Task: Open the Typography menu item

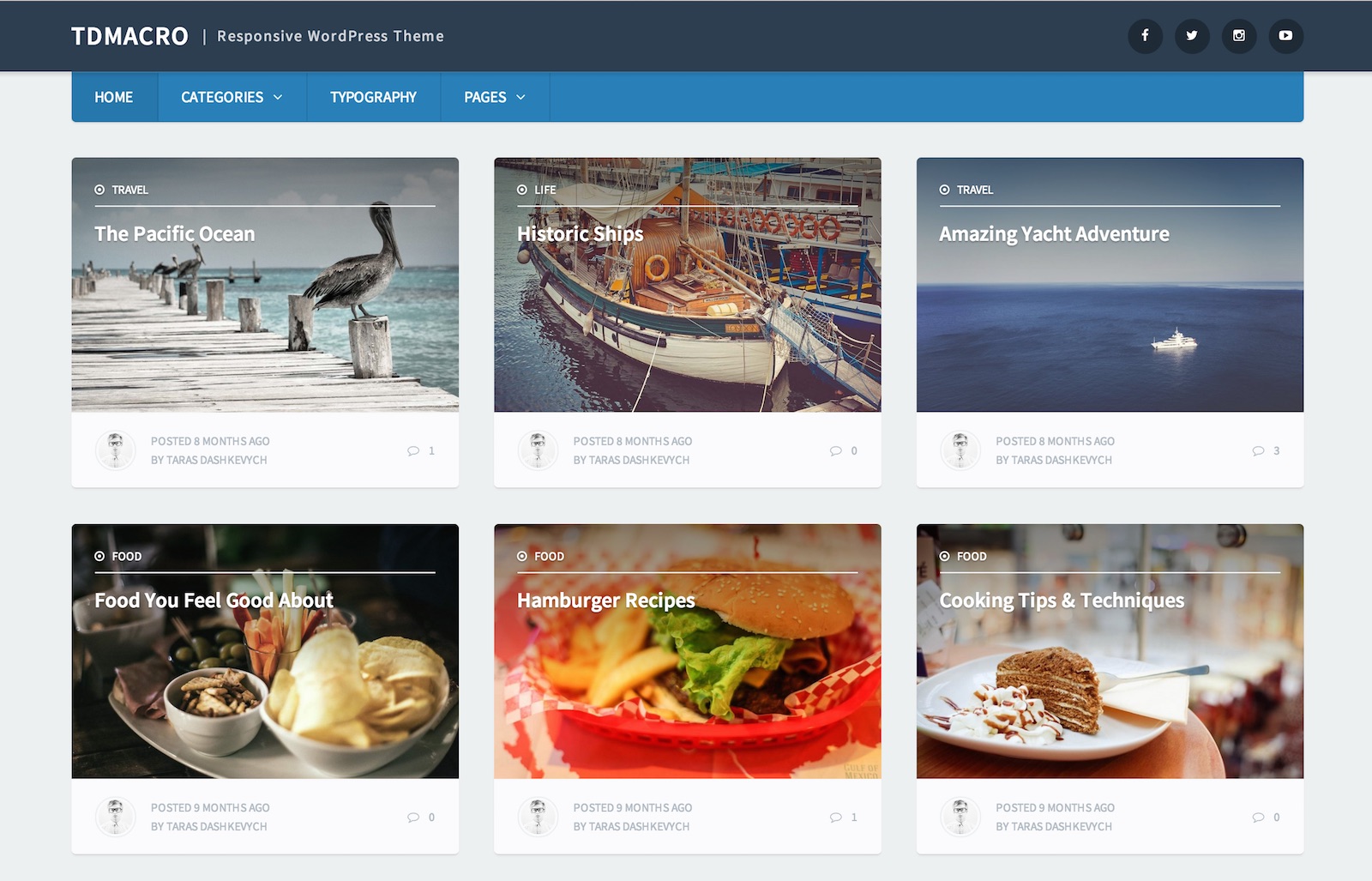Action: pos(373,97)
